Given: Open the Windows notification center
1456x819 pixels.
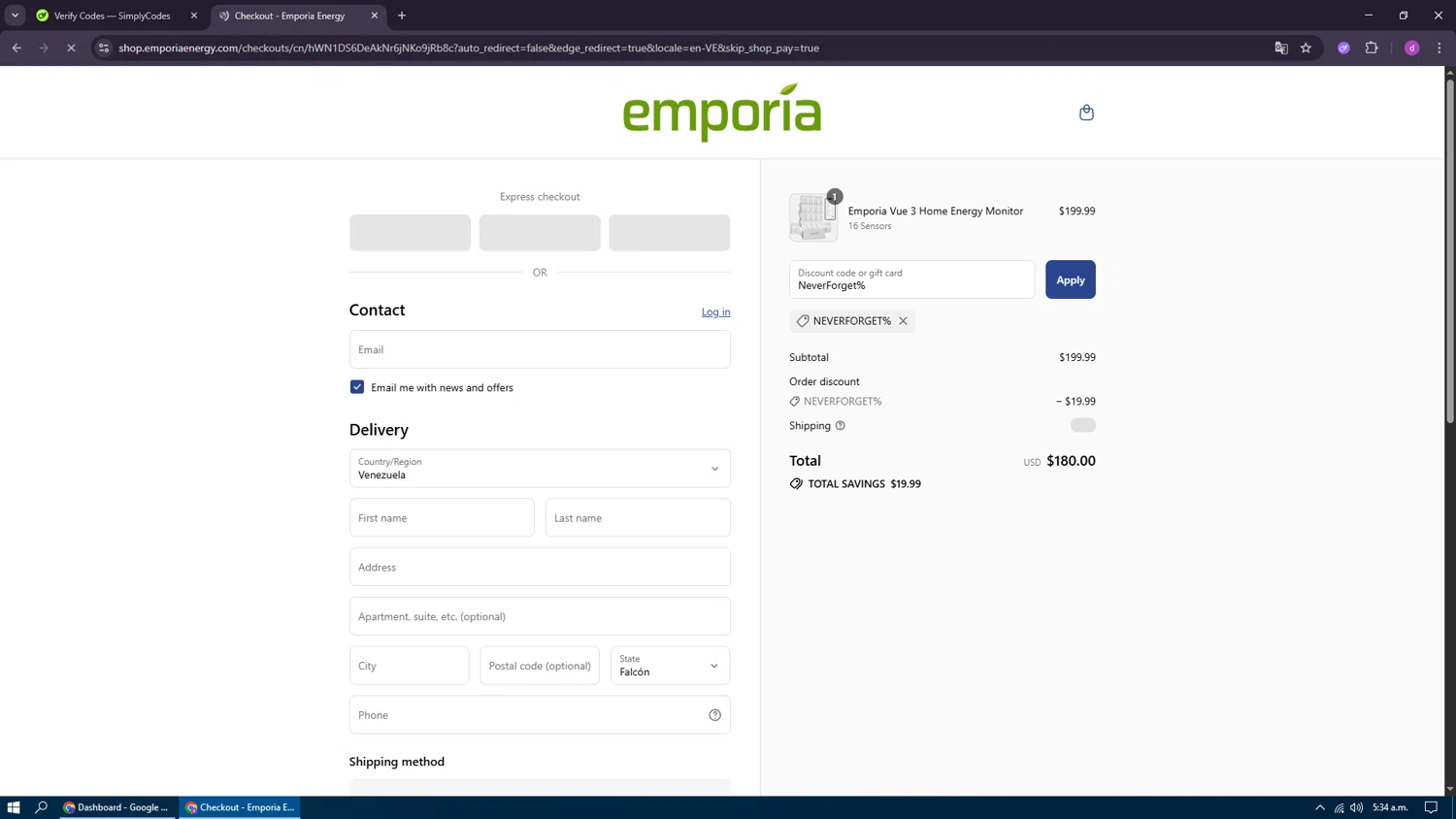Looking at the screenshot, I should coord(1431,807).
